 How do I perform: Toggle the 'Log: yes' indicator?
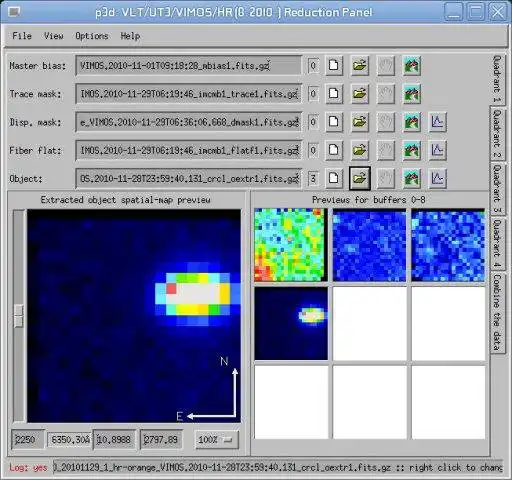[x=28, y=468]
